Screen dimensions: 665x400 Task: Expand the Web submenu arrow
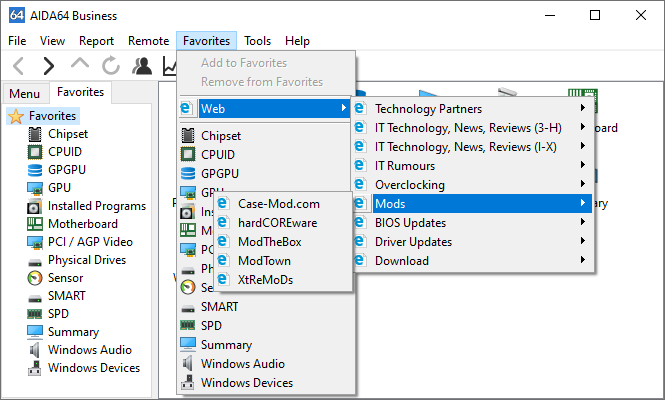point(344,108)
